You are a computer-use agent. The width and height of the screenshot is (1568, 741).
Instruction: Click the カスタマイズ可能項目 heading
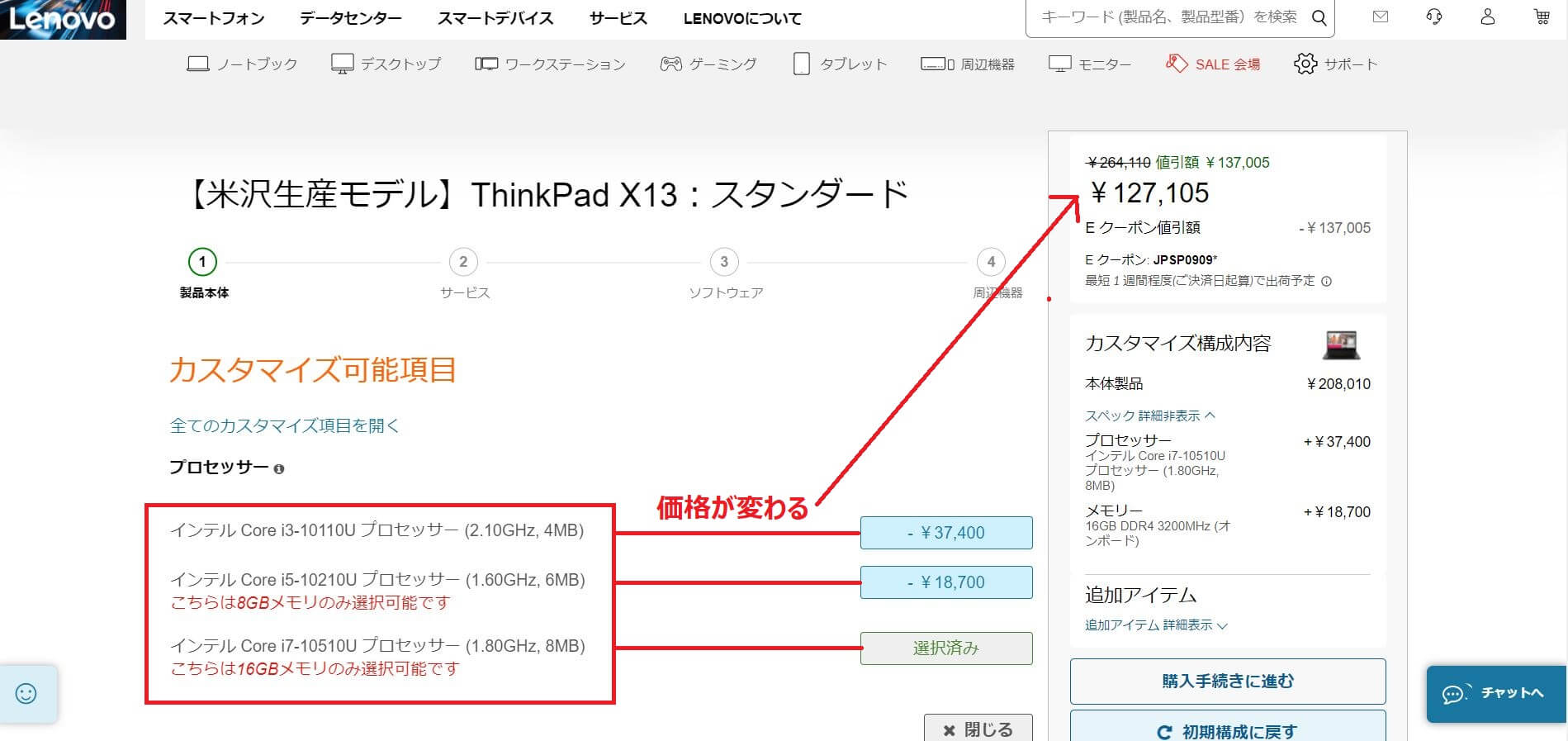(313, 369)
